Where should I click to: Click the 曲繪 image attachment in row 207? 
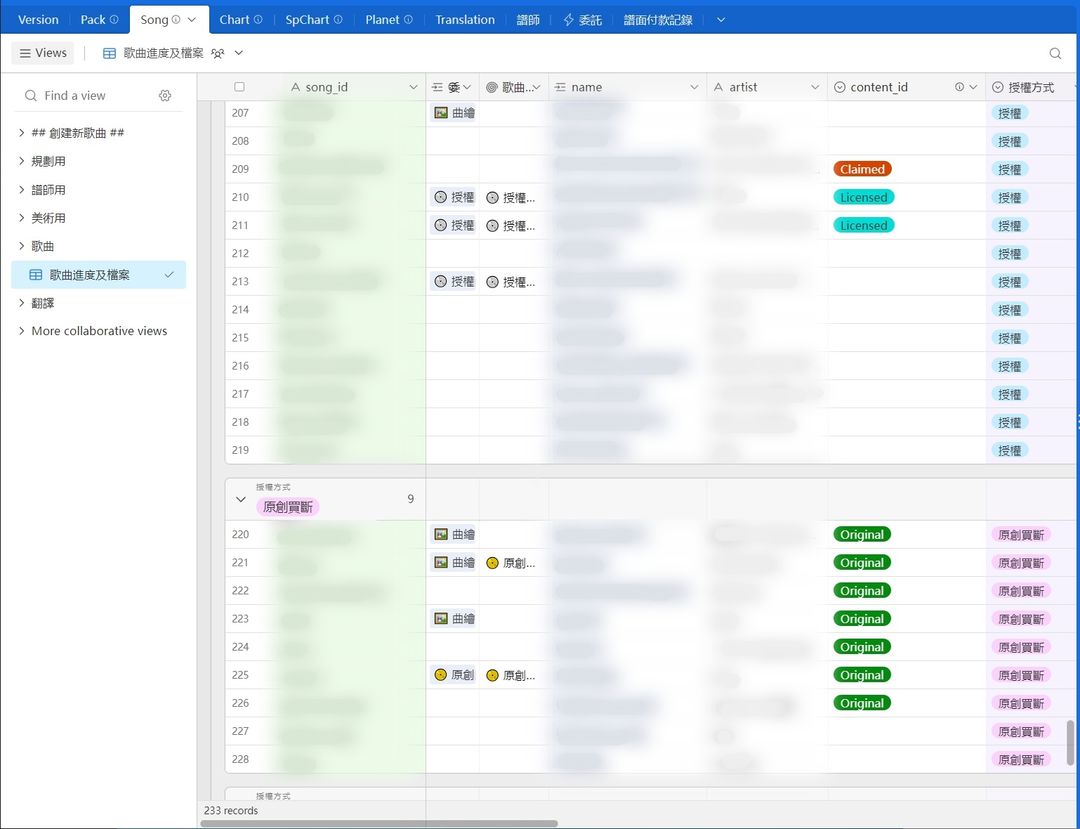tap(454, 112)
